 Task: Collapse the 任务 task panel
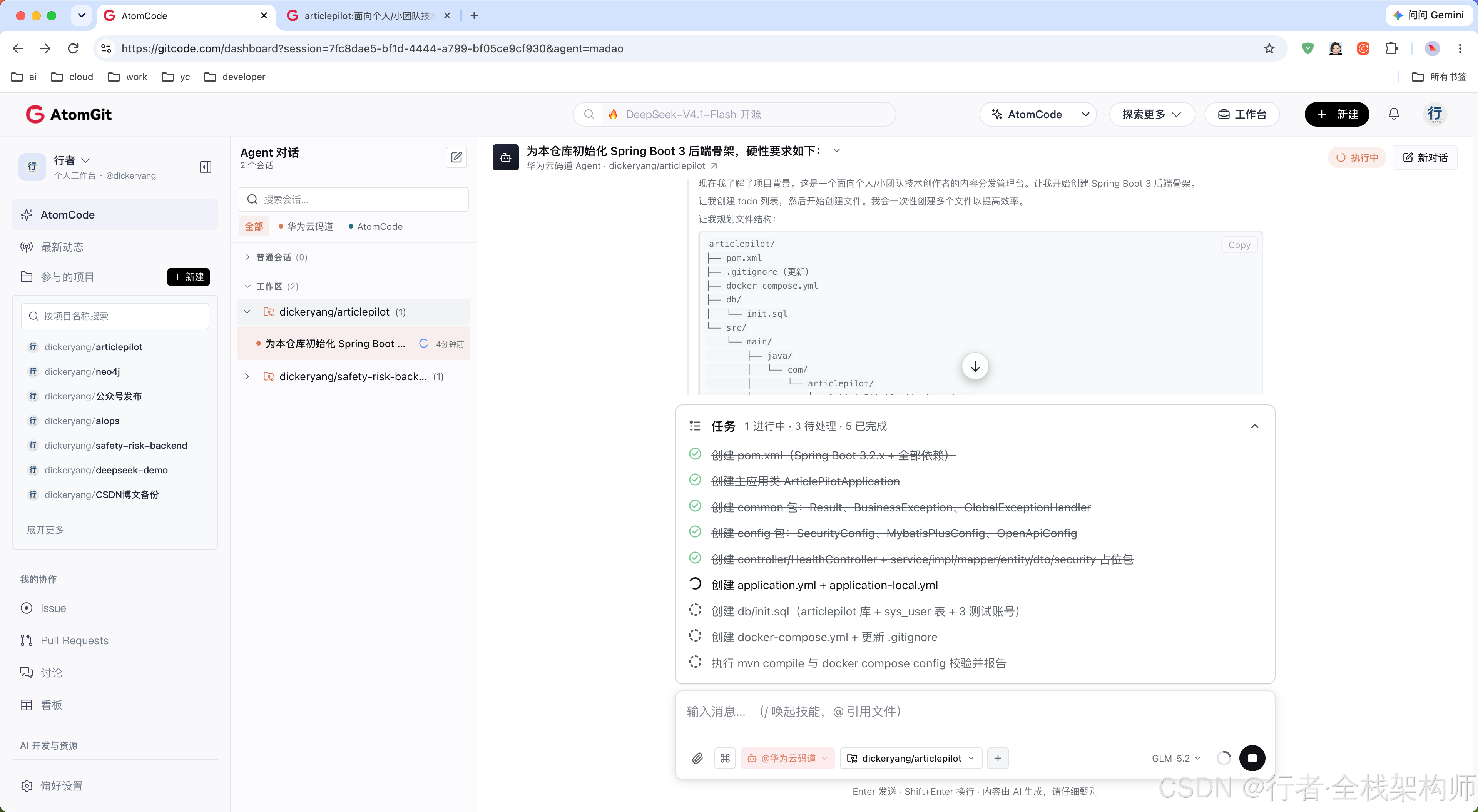[x=1254, y=426]
